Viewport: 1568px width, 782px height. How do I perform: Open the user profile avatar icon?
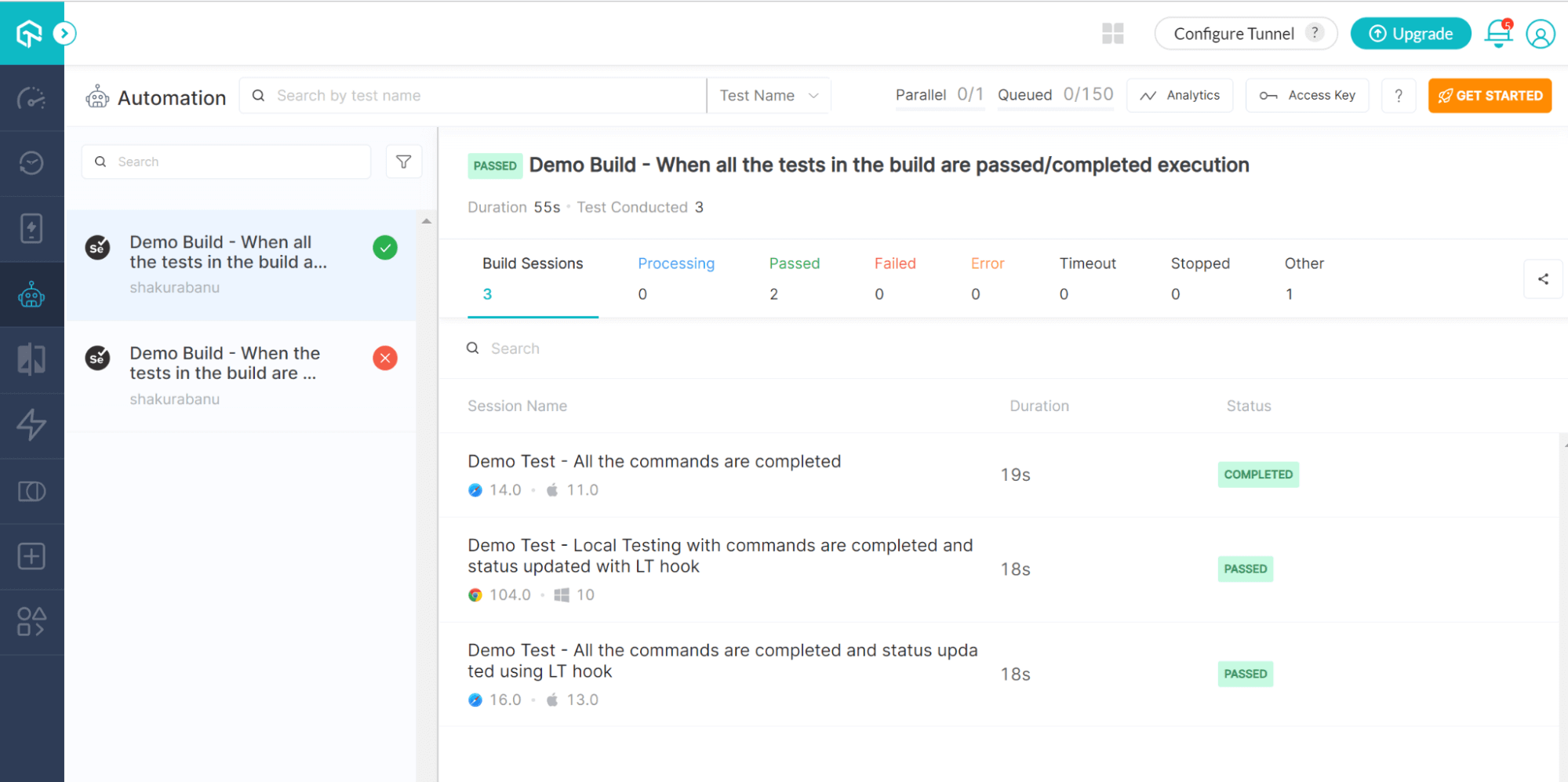1540,34
